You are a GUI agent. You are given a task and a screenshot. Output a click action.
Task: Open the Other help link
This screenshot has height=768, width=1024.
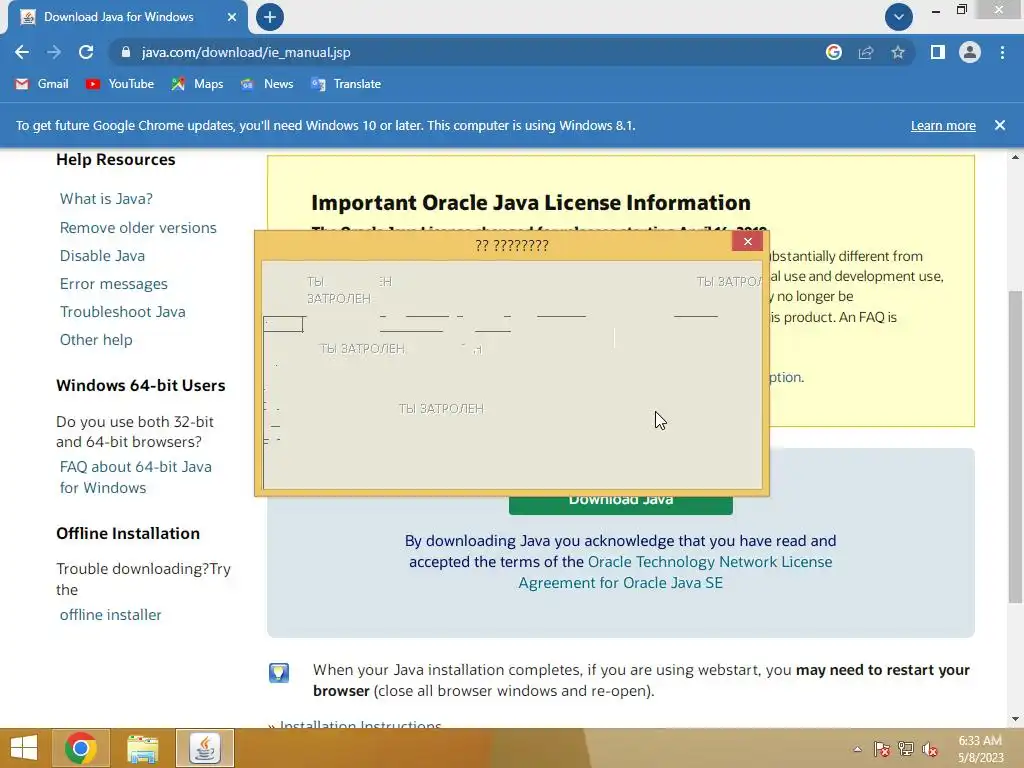click(x=96, y=340)
